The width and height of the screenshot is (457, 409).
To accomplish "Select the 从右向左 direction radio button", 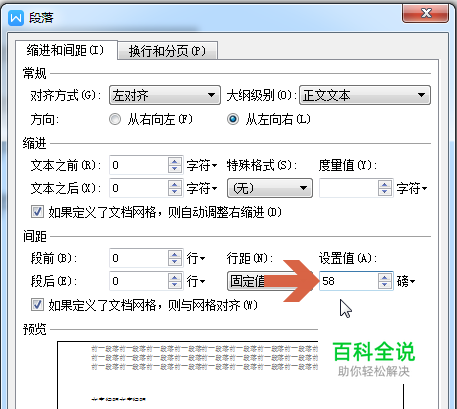I will click(x=115, y=119).
